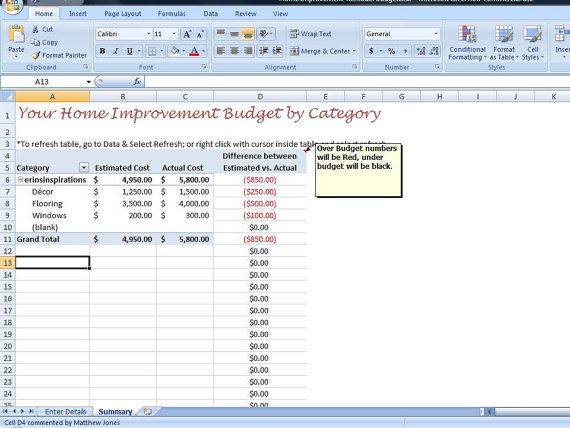Switch to the View tab

(x=280, y=13)
